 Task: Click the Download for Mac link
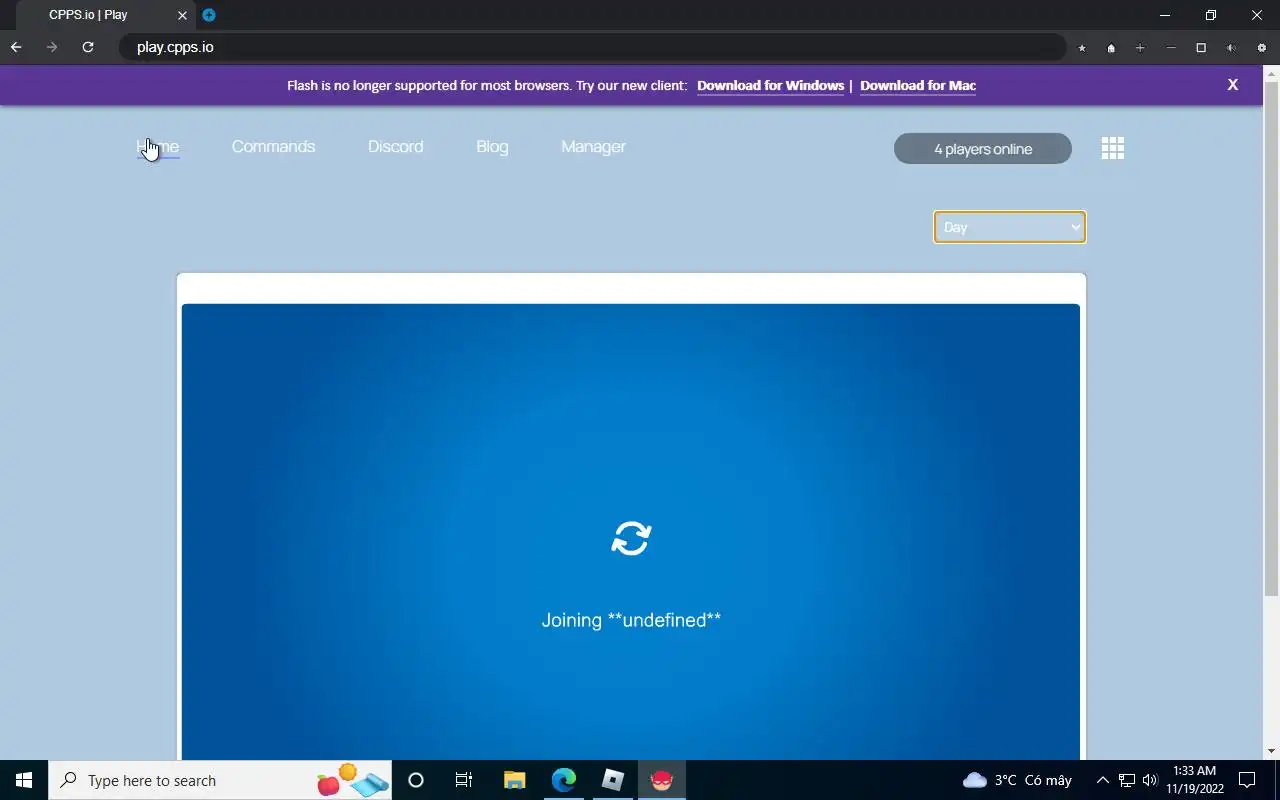coord(918,85)
